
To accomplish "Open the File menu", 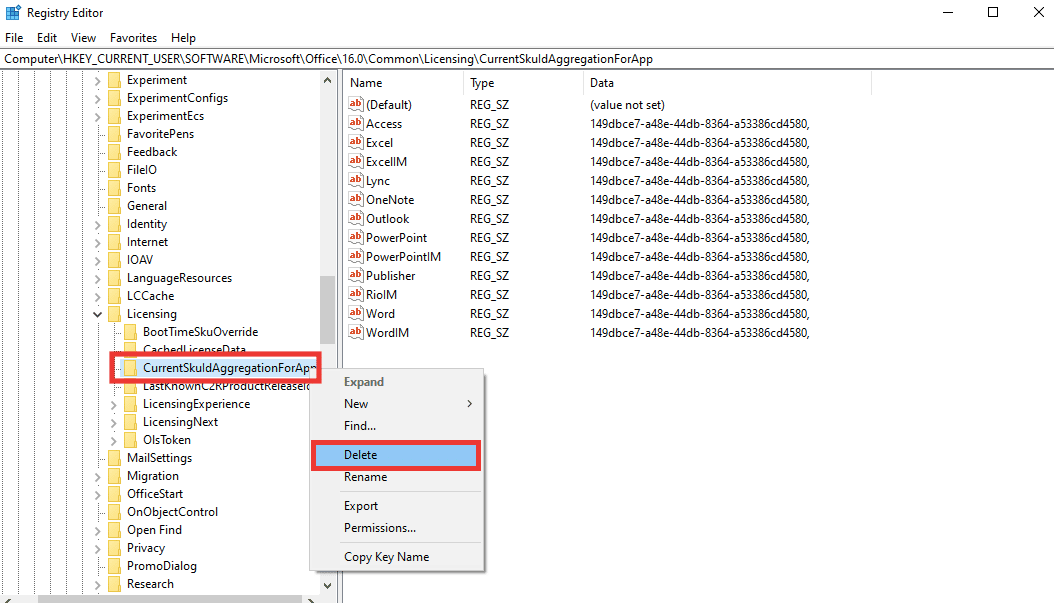I will (x=14, y=38).
